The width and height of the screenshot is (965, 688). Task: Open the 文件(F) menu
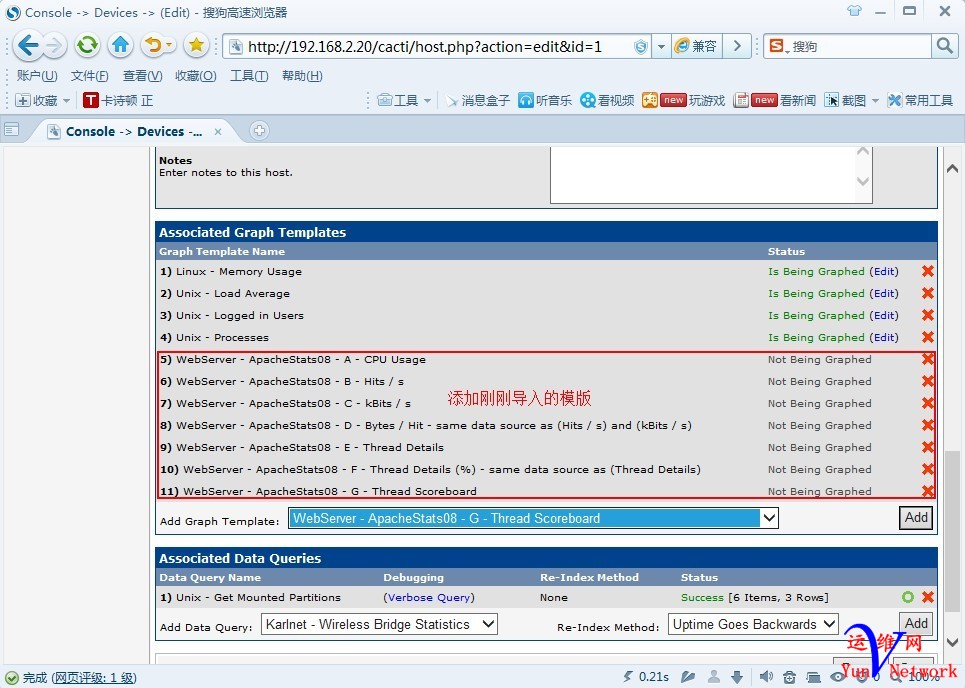[x=89, y=76]
